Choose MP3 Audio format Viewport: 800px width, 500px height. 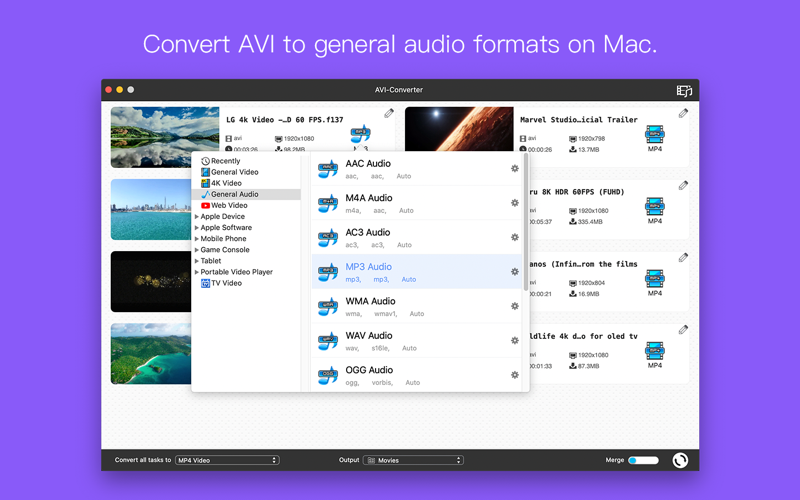coord(416,272)
